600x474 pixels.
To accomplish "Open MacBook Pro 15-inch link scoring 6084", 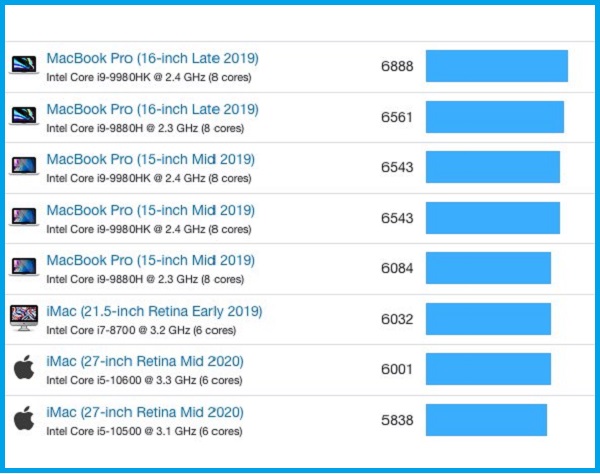I will point(150,261).
